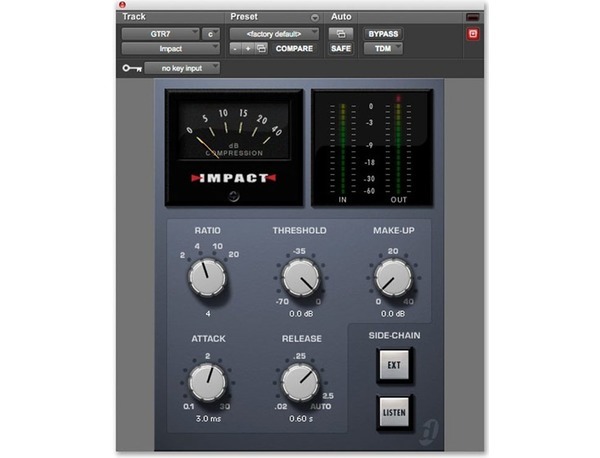Close the plug-in window with the red button

tap(122, 5)
